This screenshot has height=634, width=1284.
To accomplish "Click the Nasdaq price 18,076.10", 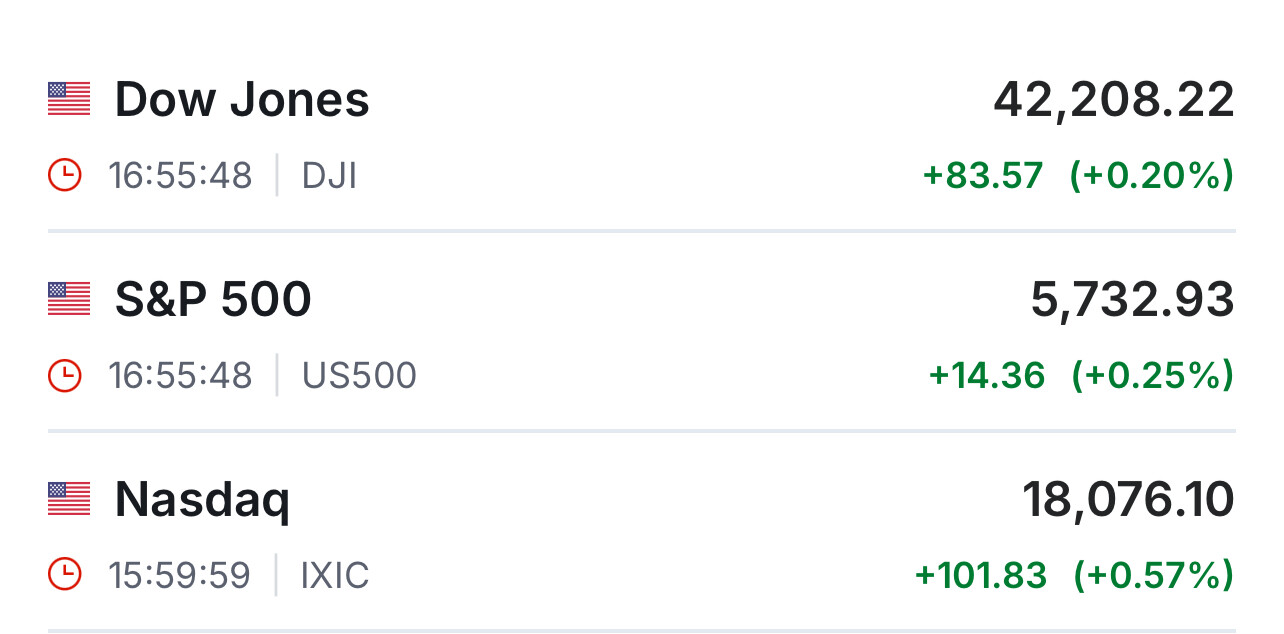I will [x=1128, y=500].
